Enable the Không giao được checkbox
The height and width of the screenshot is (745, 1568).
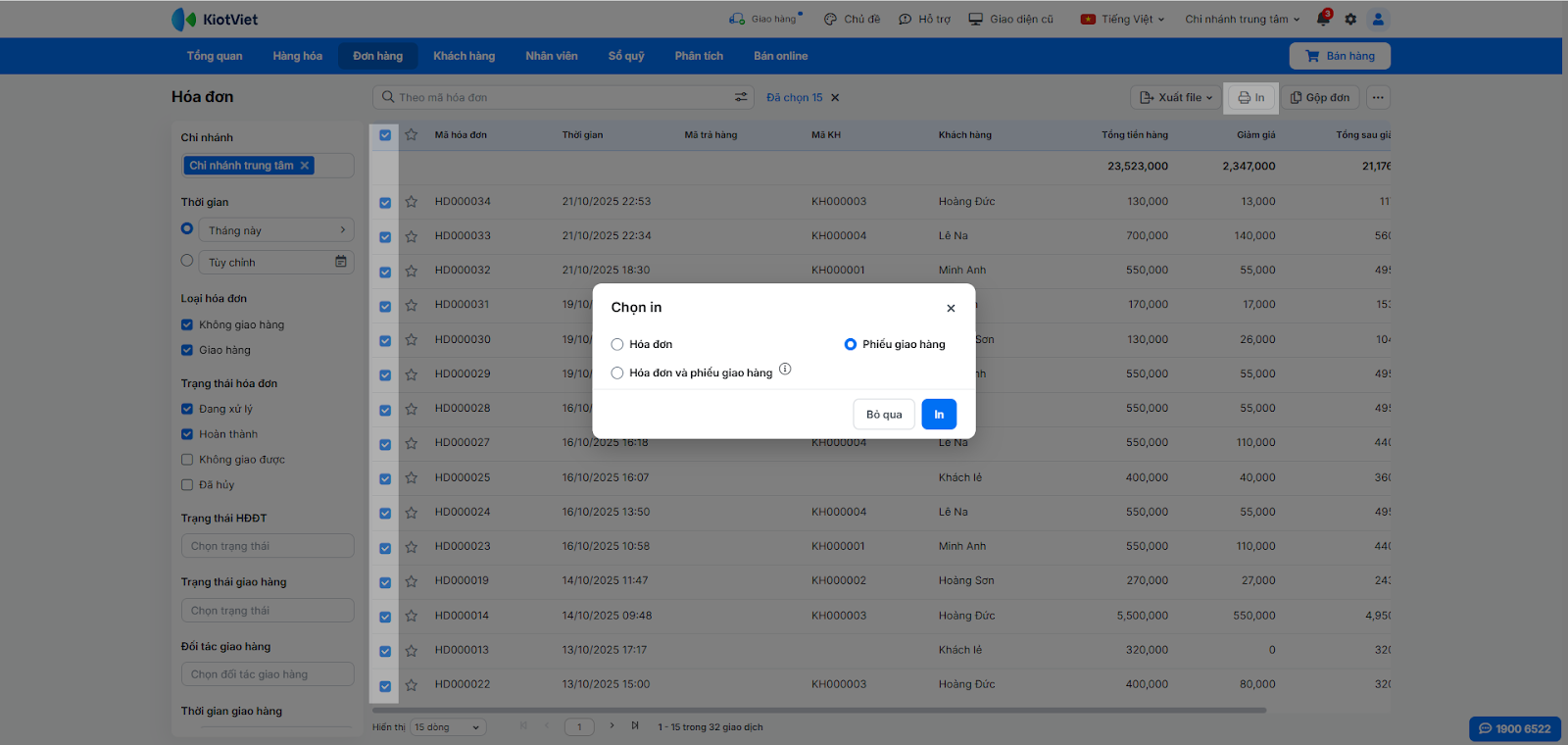click(187, 460)
